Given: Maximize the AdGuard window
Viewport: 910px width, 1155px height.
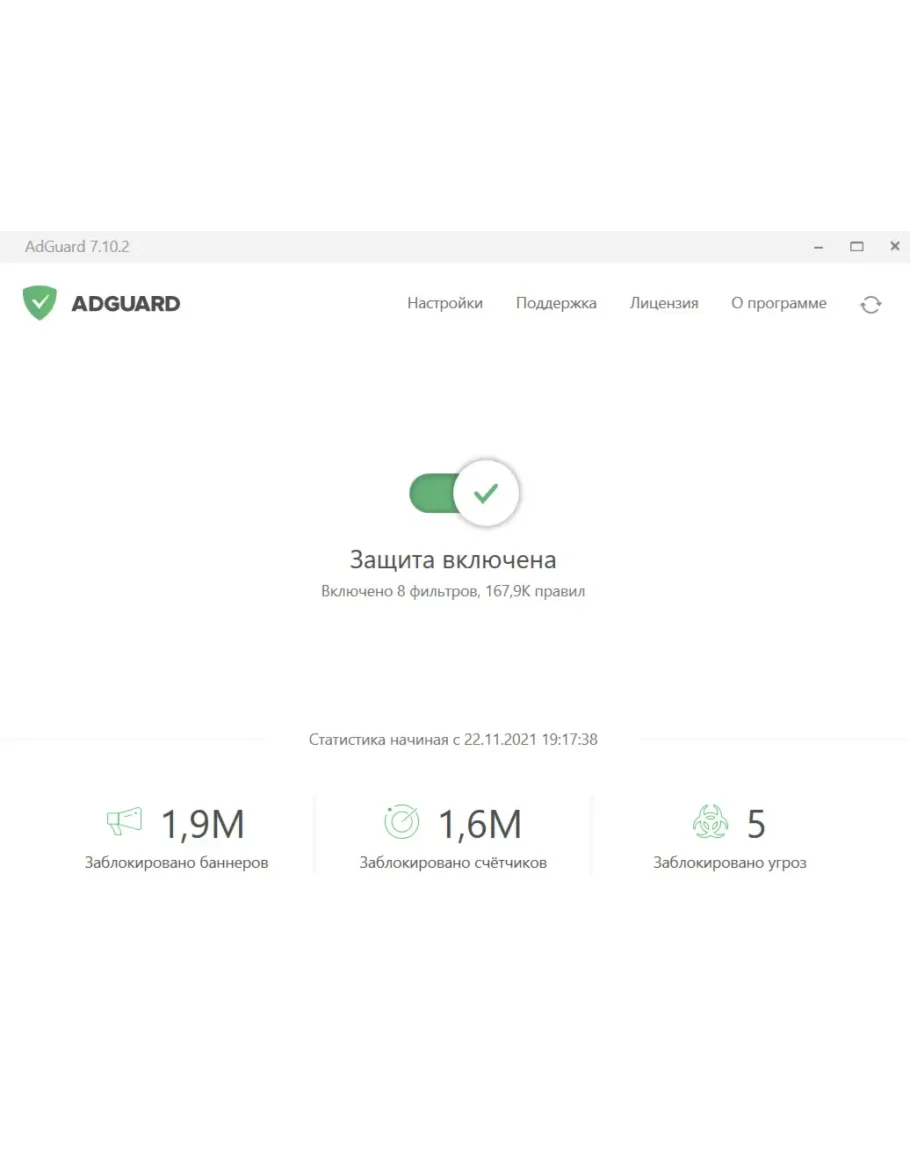Looking at the screenshot, I should tap(856, 247).
